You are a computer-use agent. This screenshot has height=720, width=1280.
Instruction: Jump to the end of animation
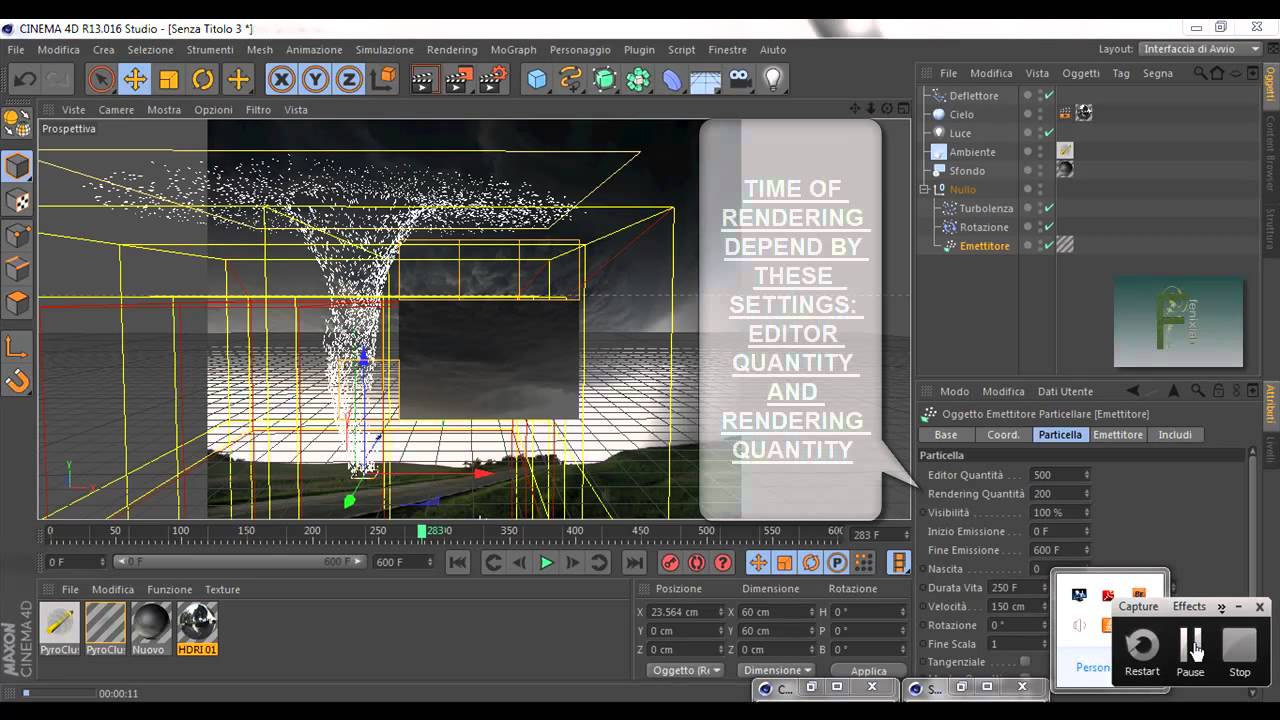pos(633,563)
